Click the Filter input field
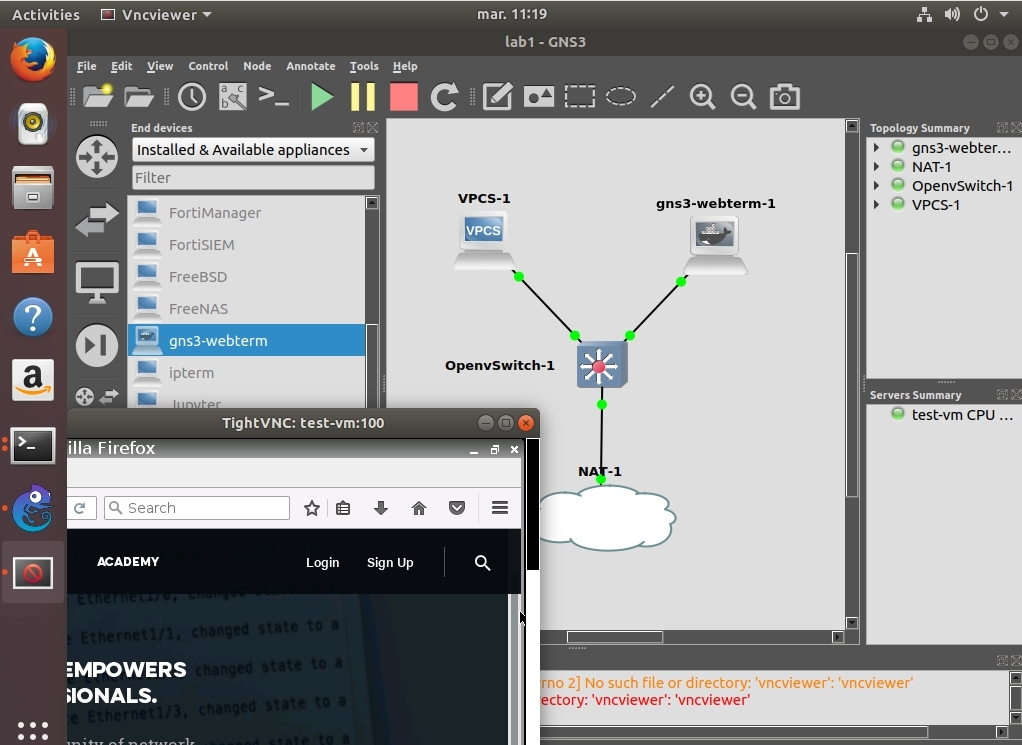 253,178
